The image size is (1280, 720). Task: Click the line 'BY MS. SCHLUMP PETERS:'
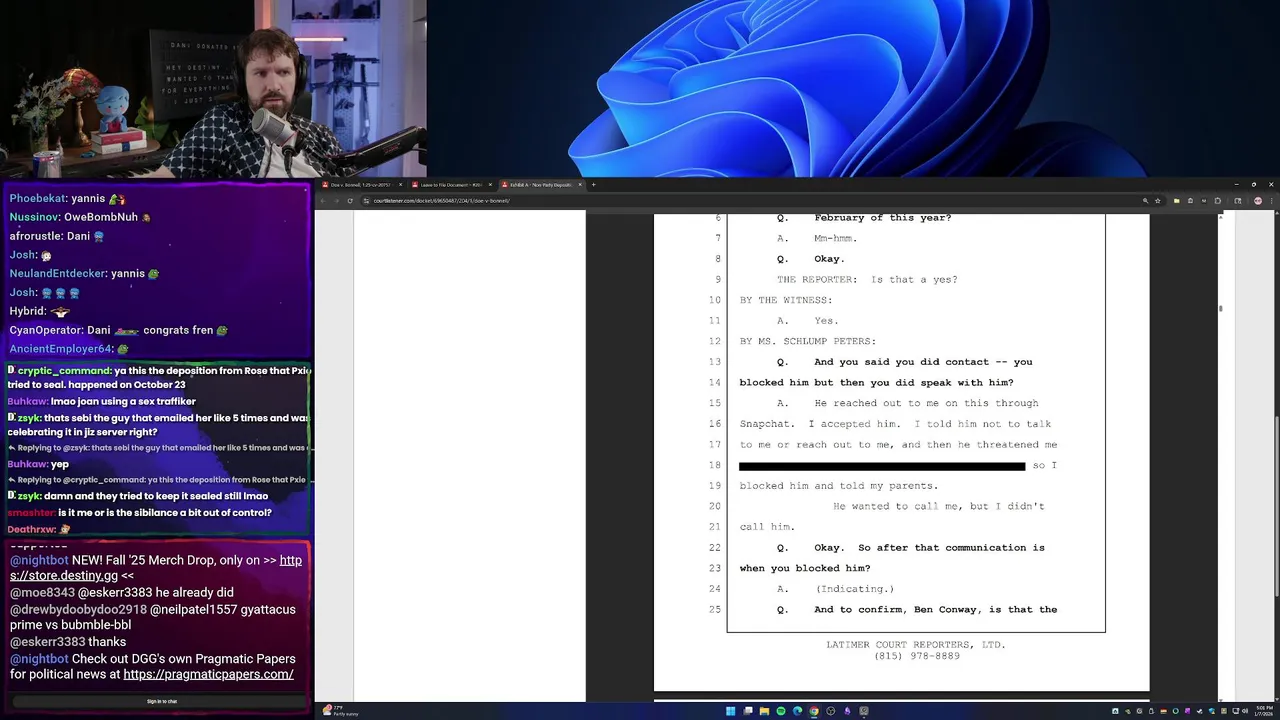tap(807, 341)
